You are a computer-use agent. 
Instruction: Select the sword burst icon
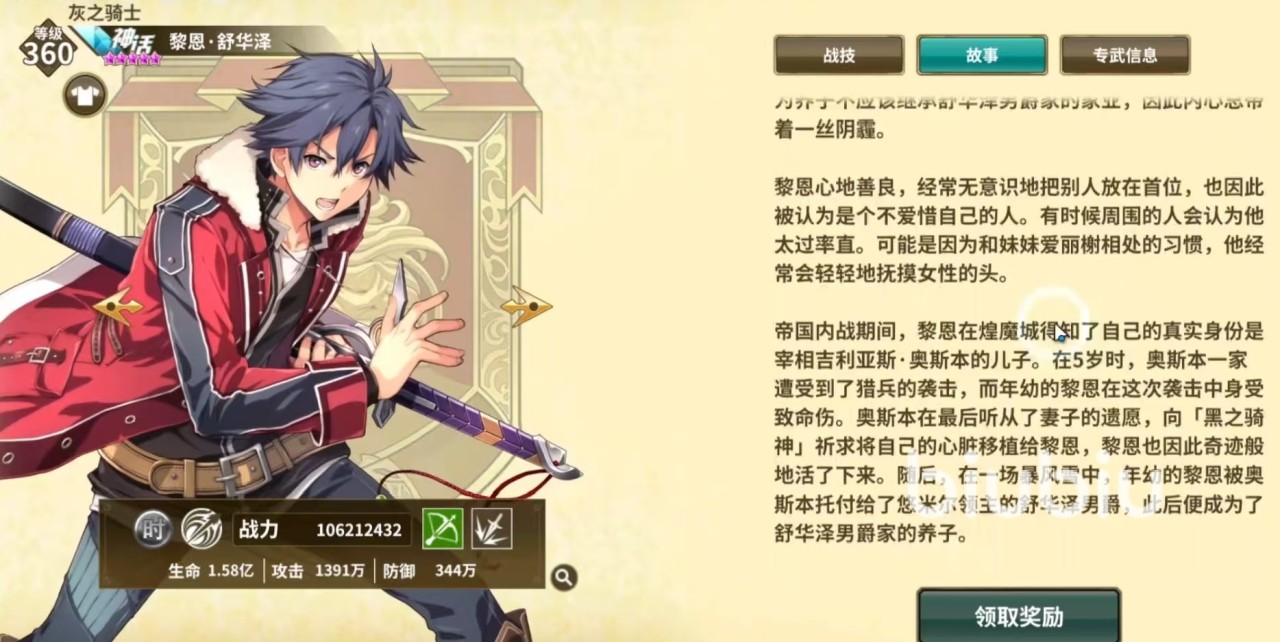click(x=492, y=528)
